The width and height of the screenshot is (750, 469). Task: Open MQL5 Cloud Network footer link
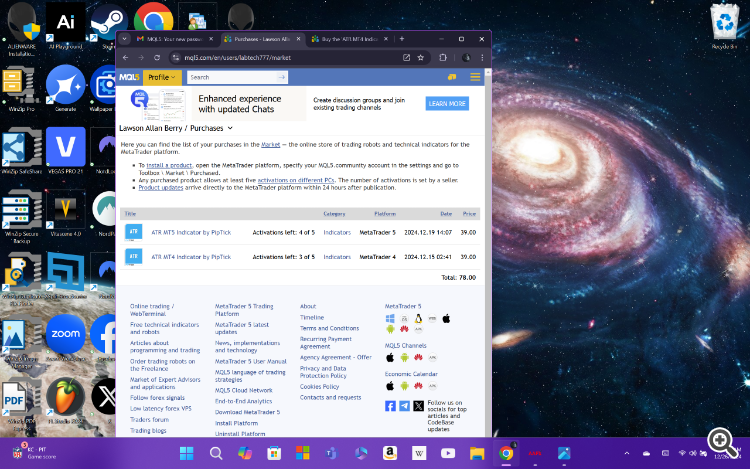[243, 391]
